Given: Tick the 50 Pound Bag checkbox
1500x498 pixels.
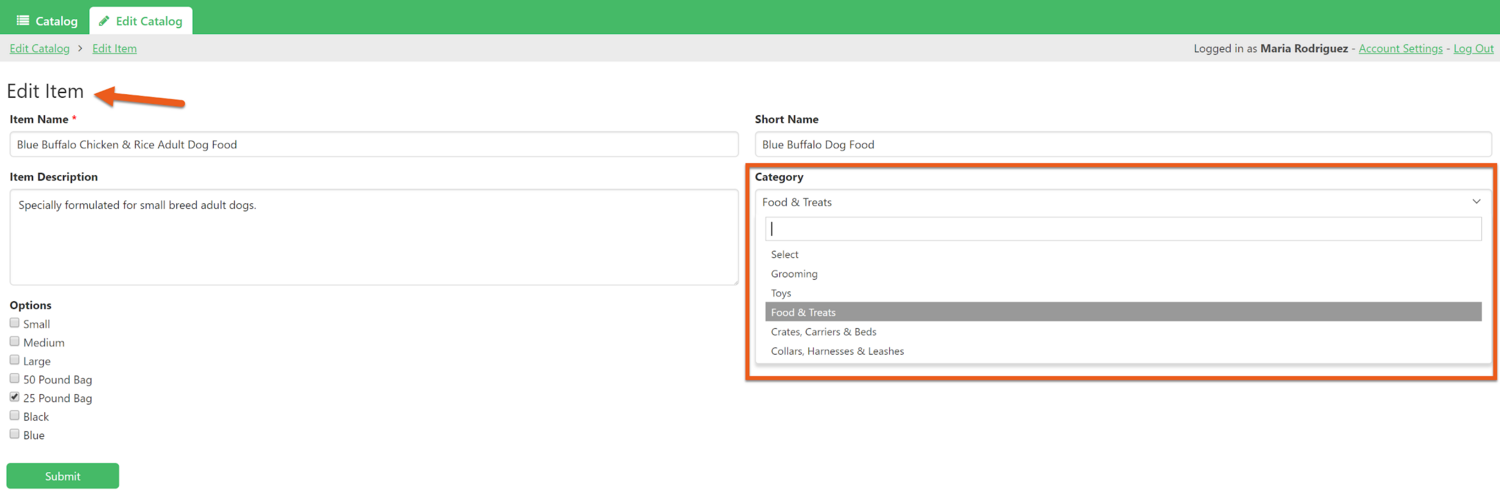Looking at the screenshot, I should [15, 379].
